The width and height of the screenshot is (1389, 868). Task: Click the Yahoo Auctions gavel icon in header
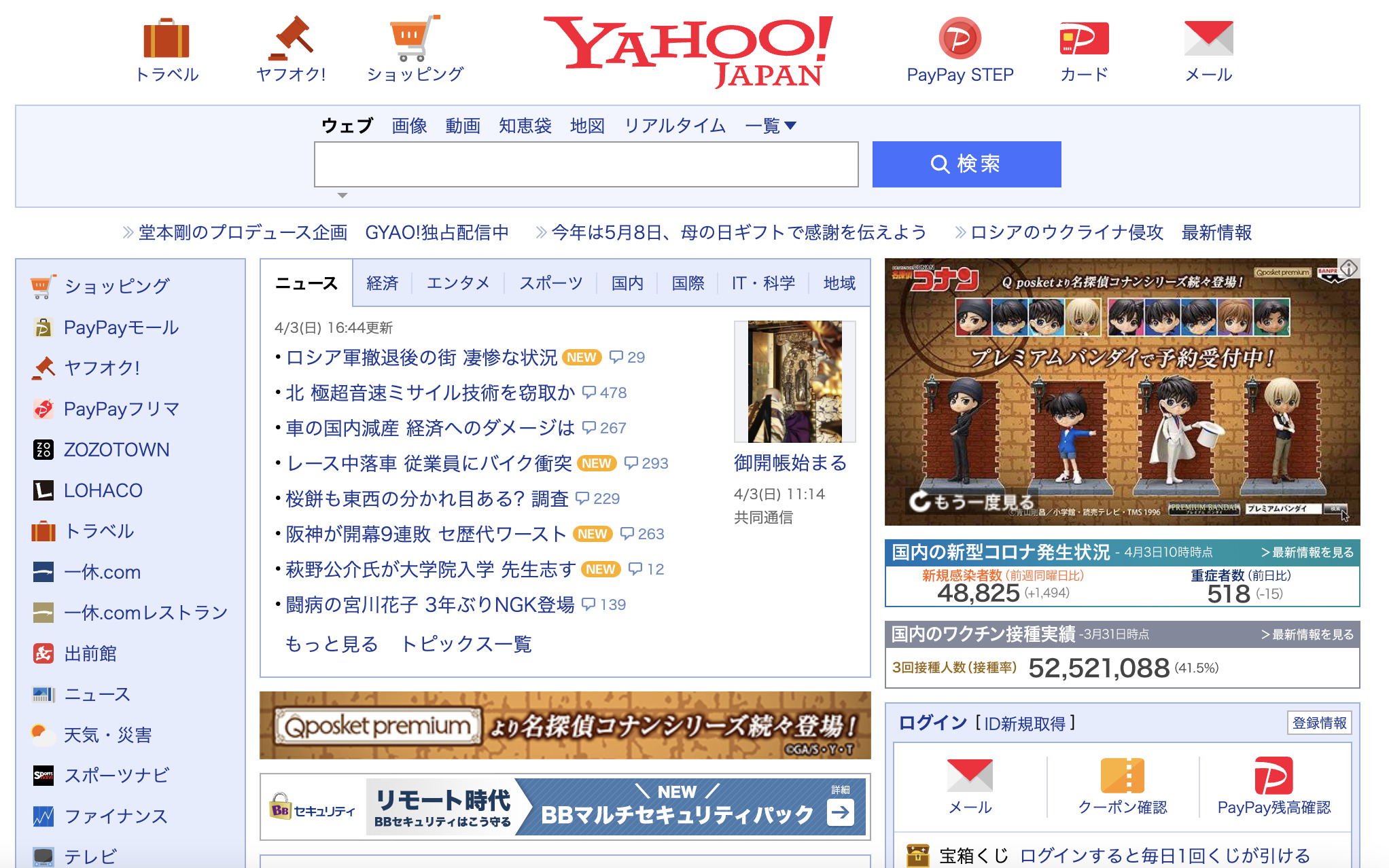pos(291,39)
